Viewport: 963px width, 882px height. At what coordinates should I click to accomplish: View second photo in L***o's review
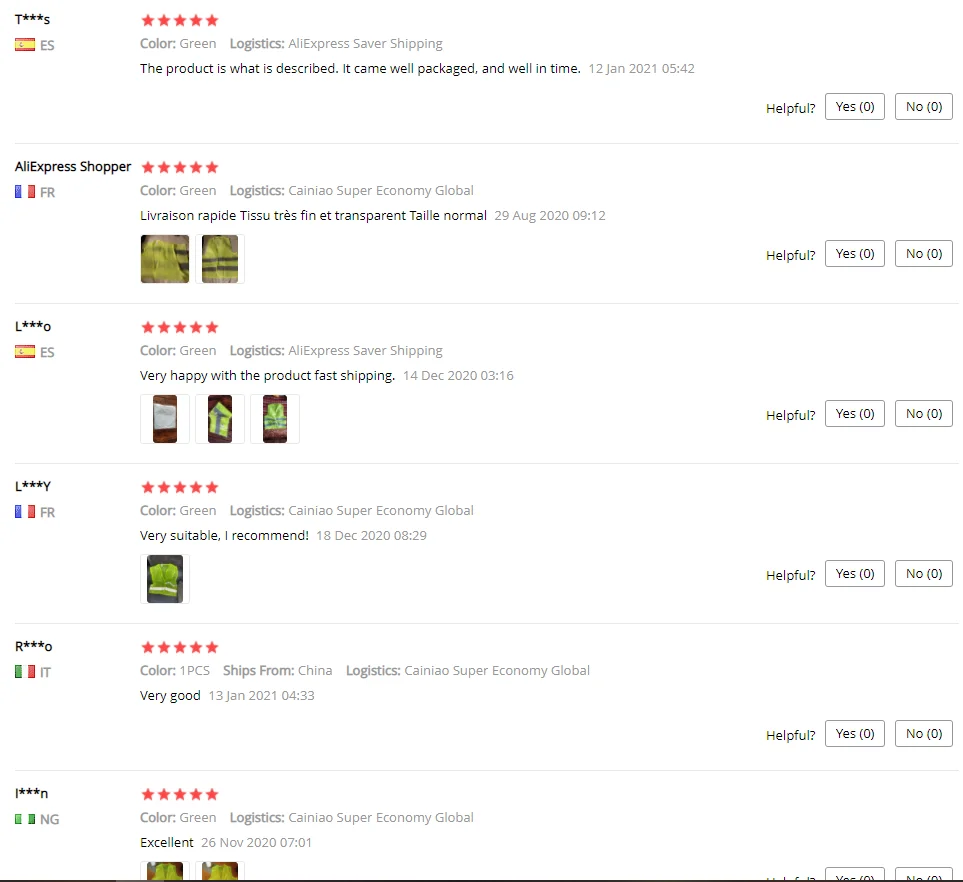pyautogui.click(x=220, y=419)
